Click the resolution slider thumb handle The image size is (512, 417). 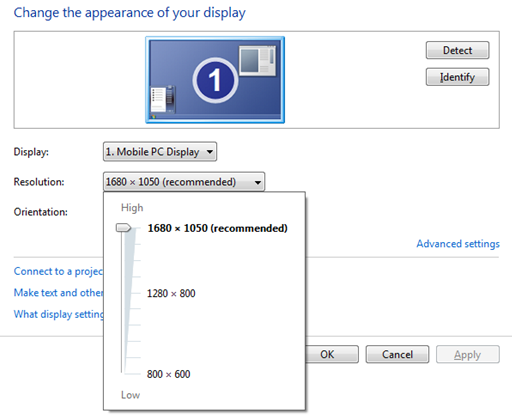(x=123, y=228)
